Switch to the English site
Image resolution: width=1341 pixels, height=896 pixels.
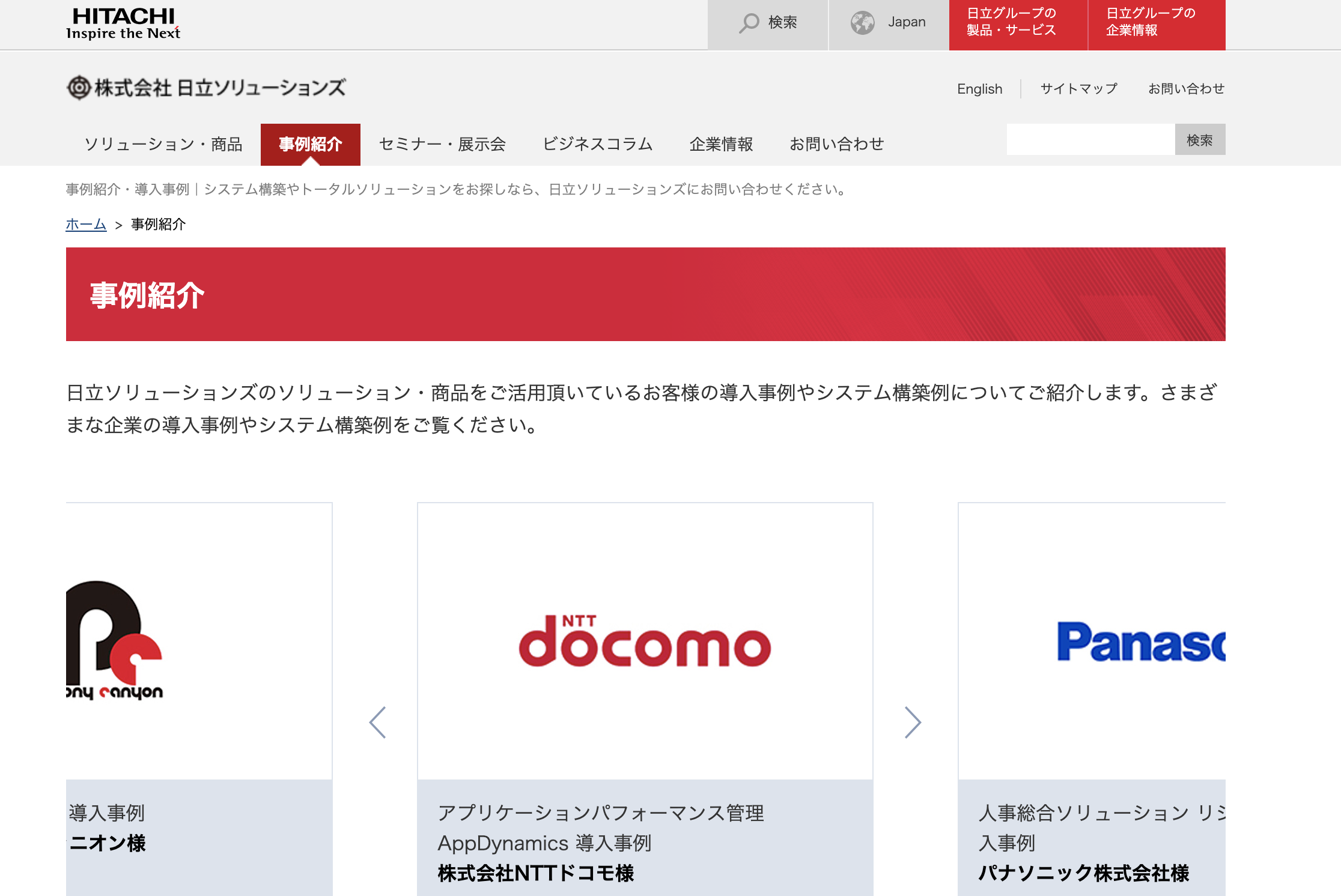tap(979, 89)
